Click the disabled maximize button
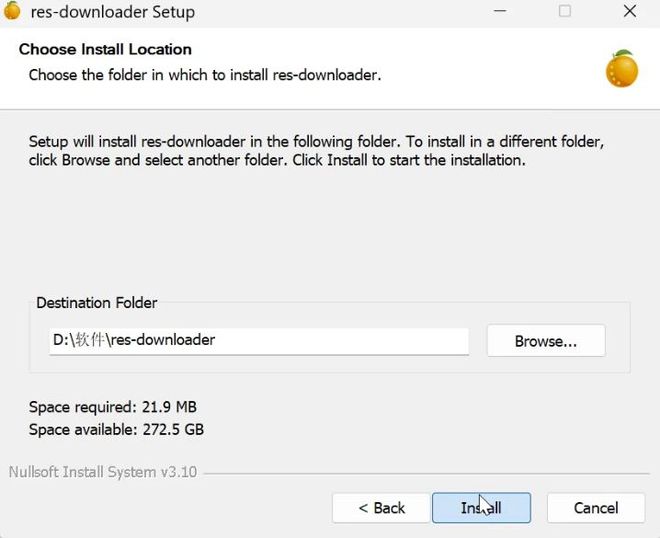This screenshot has width=660, height=538. tap(565, 11)
